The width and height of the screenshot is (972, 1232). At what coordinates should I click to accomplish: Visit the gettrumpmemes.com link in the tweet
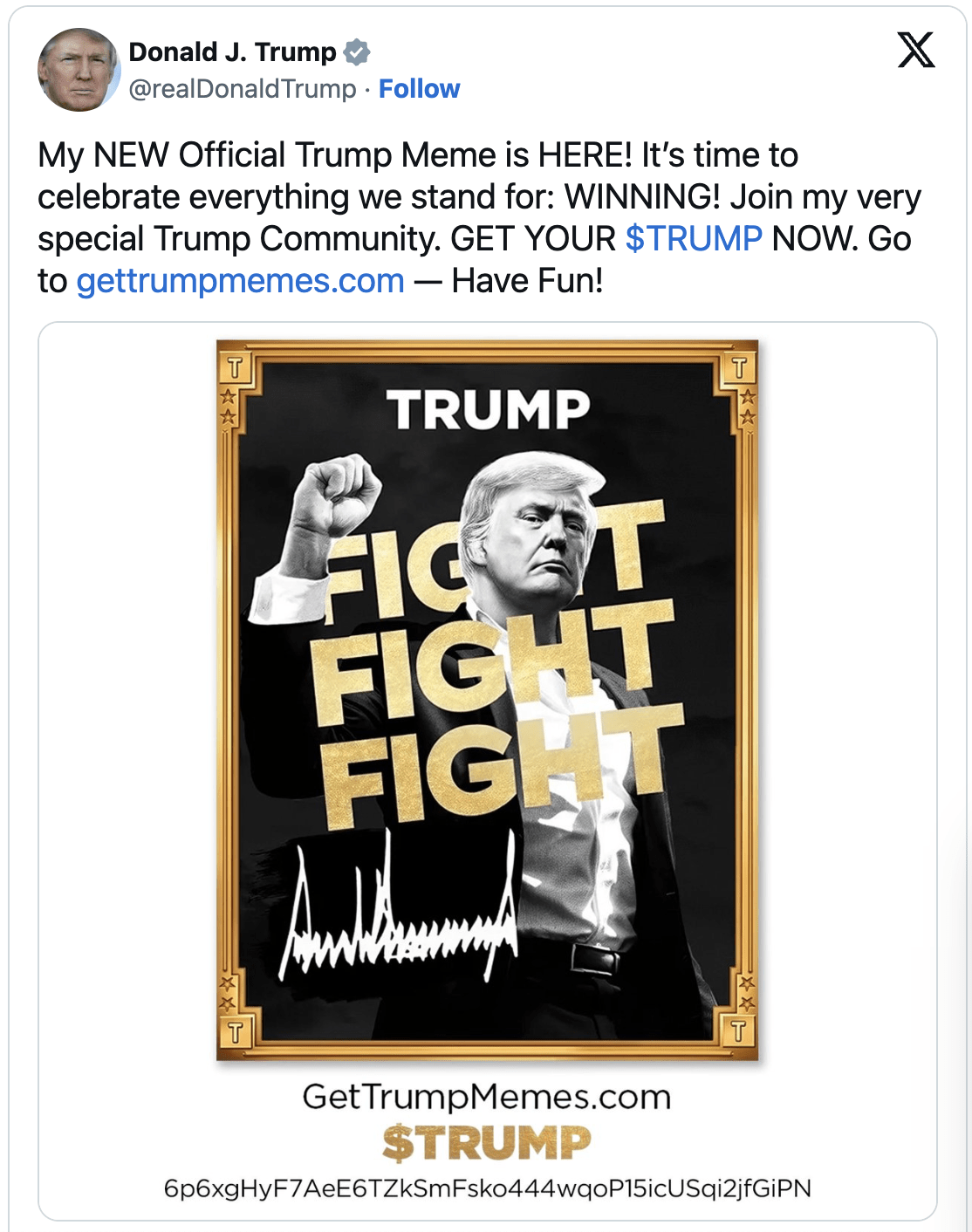pos(241,281)
